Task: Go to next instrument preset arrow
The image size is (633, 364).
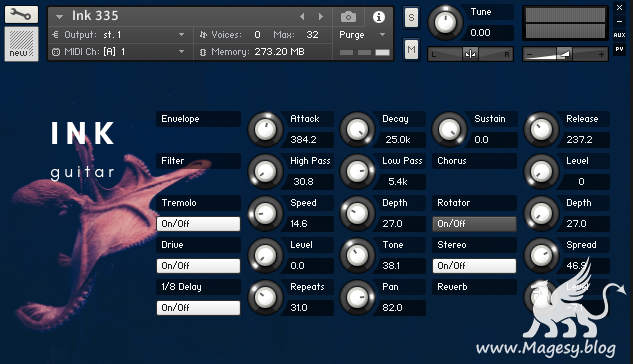Action: (321, 17)
